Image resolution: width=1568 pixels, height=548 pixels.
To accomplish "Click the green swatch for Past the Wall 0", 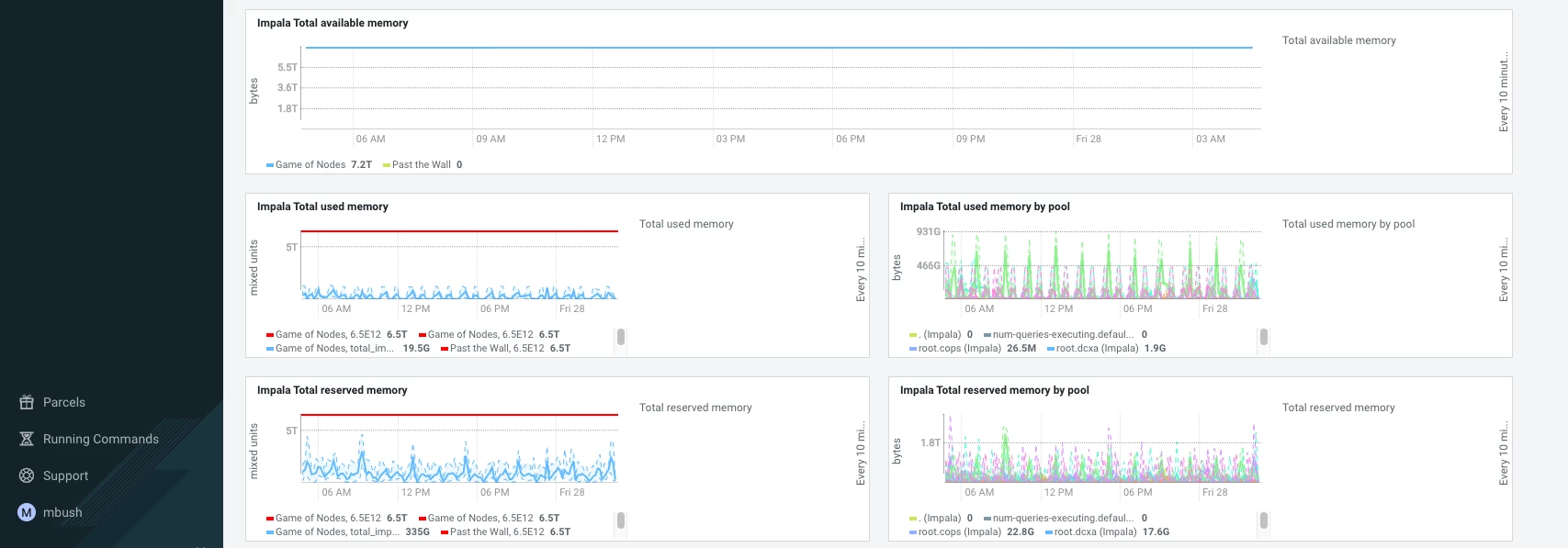I will (x=387, y=165).
